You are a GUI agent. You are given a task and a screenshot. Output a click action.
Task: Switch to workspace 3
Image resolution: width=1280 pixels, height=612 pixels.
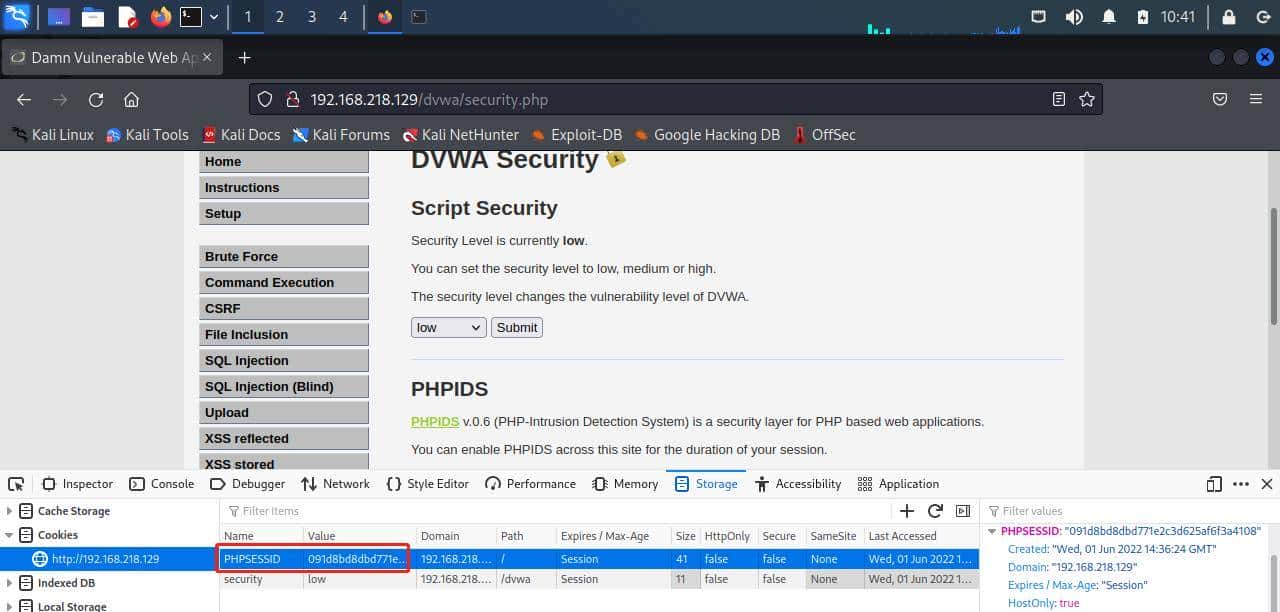tap(311, 17)
